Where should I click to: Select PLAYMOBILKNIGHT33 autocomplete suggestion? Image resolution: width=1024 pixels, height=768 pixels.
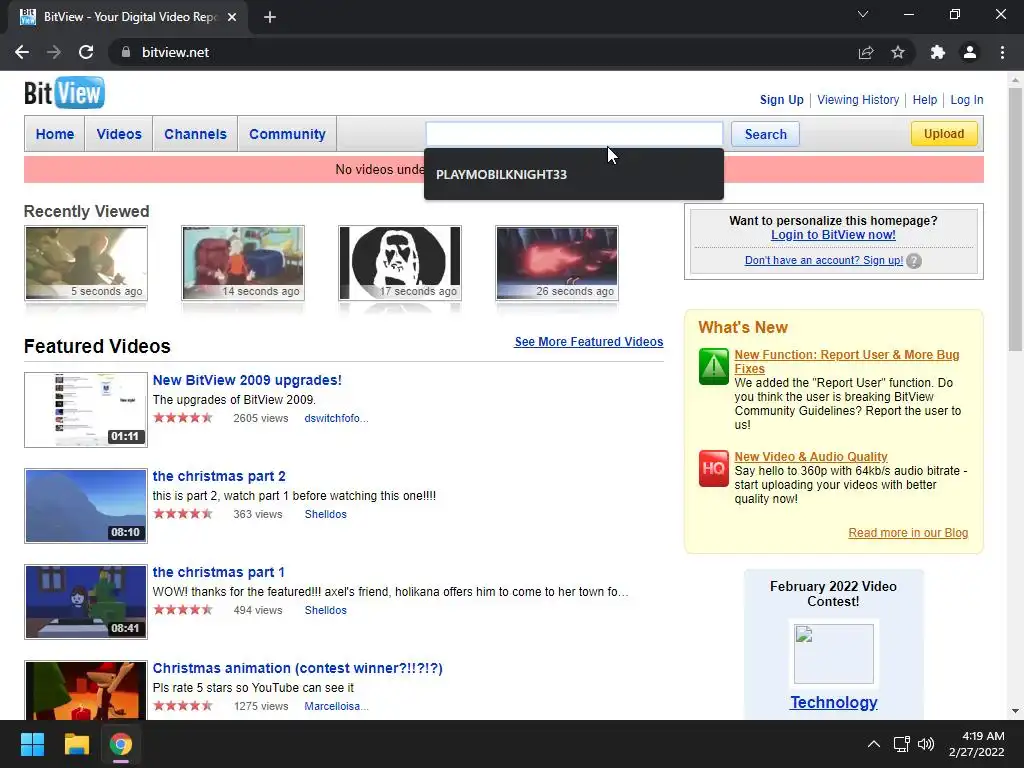(573, 174)
